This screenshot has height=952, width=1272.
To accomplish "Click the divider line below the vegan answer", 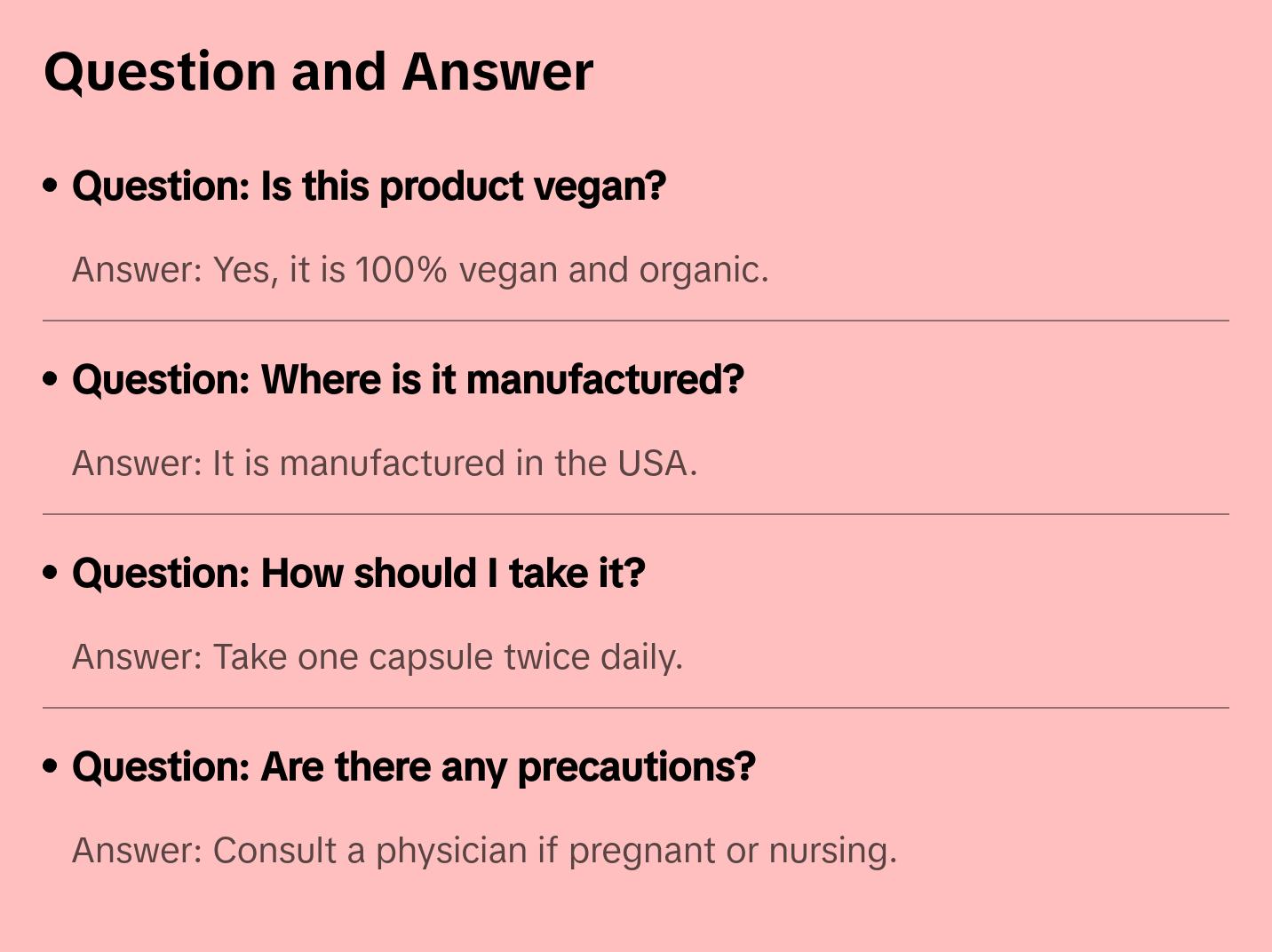I will tap(636, 321).
